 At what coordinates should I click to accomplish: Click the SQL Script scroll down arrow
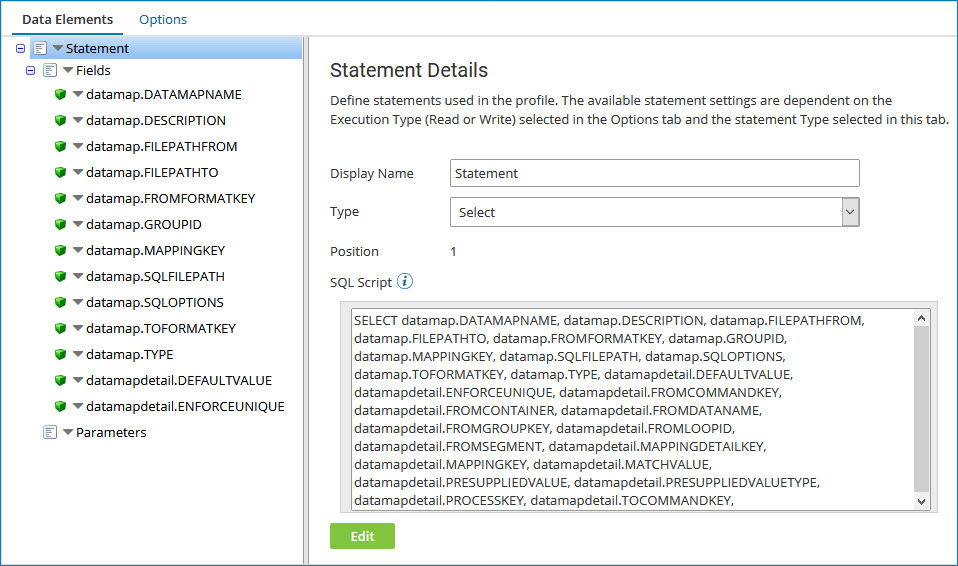921,502
